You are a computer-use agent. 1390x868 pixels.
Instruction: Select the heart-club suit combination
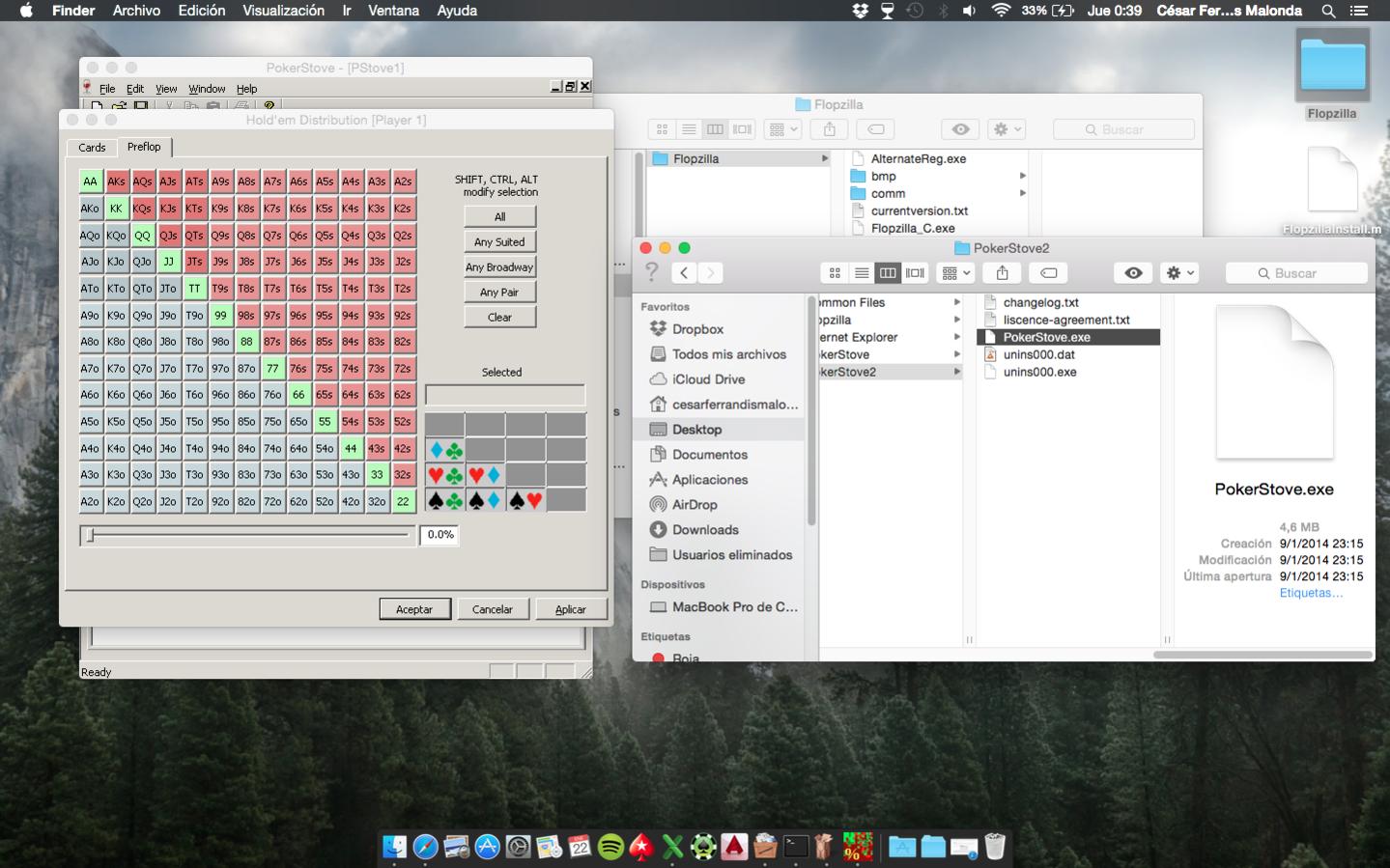(445, 475)
